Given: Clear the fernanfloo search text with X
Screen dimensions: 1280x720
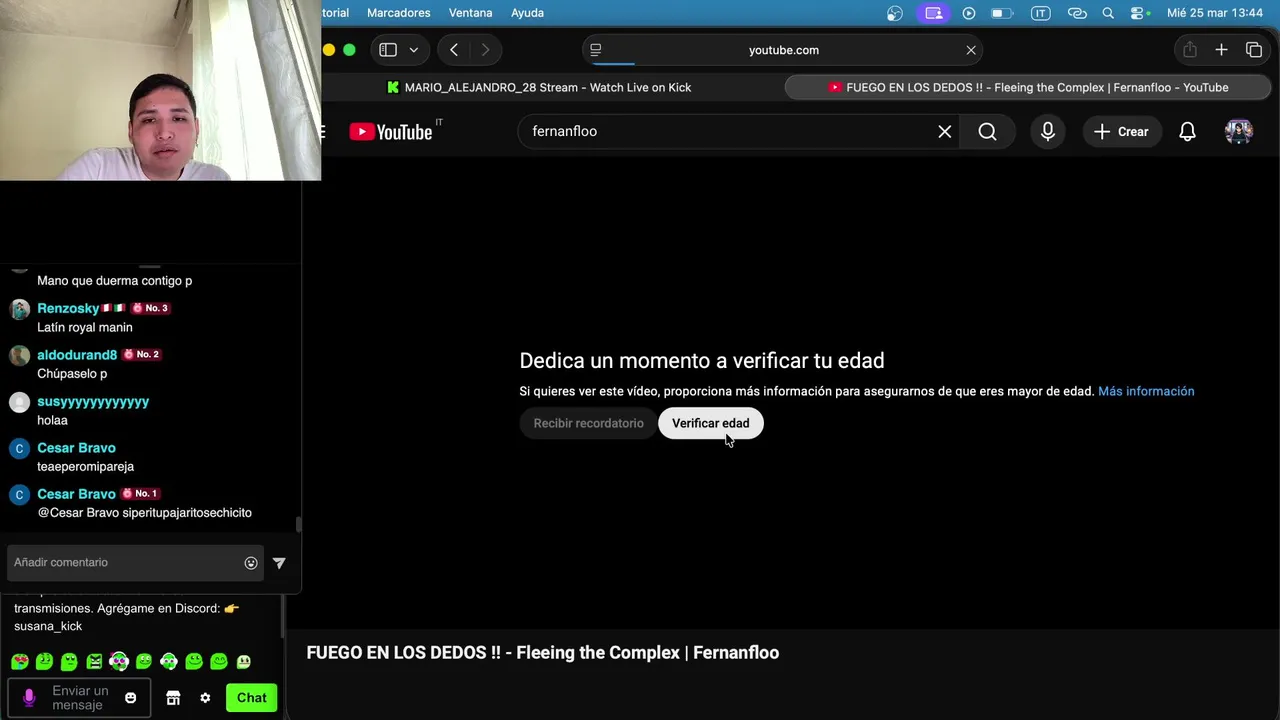Looking at the screenshot, I should coord(944,131).
